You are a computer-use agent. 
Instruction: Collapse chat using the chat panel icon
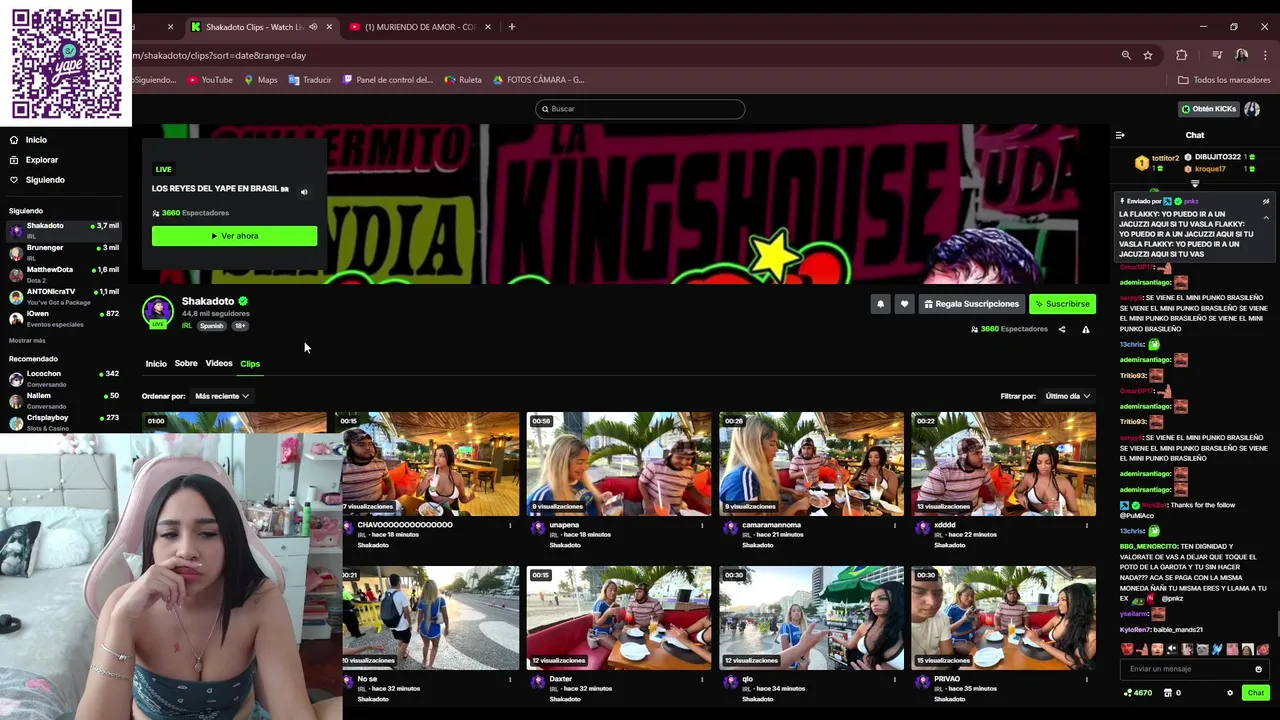1120,135
